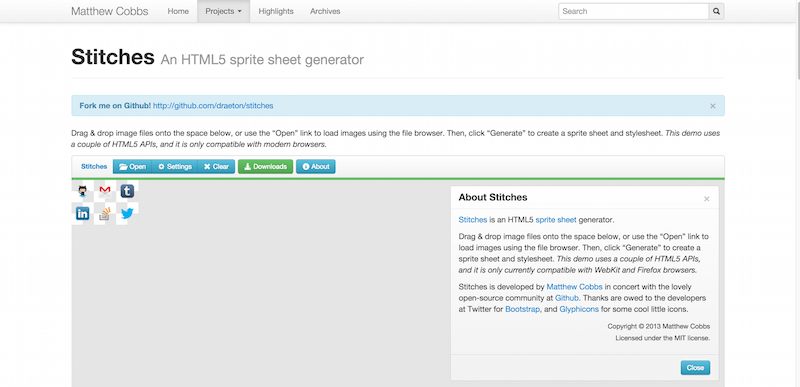
Task: Open the Glyphicons link
Action: [x=580, y=309]
